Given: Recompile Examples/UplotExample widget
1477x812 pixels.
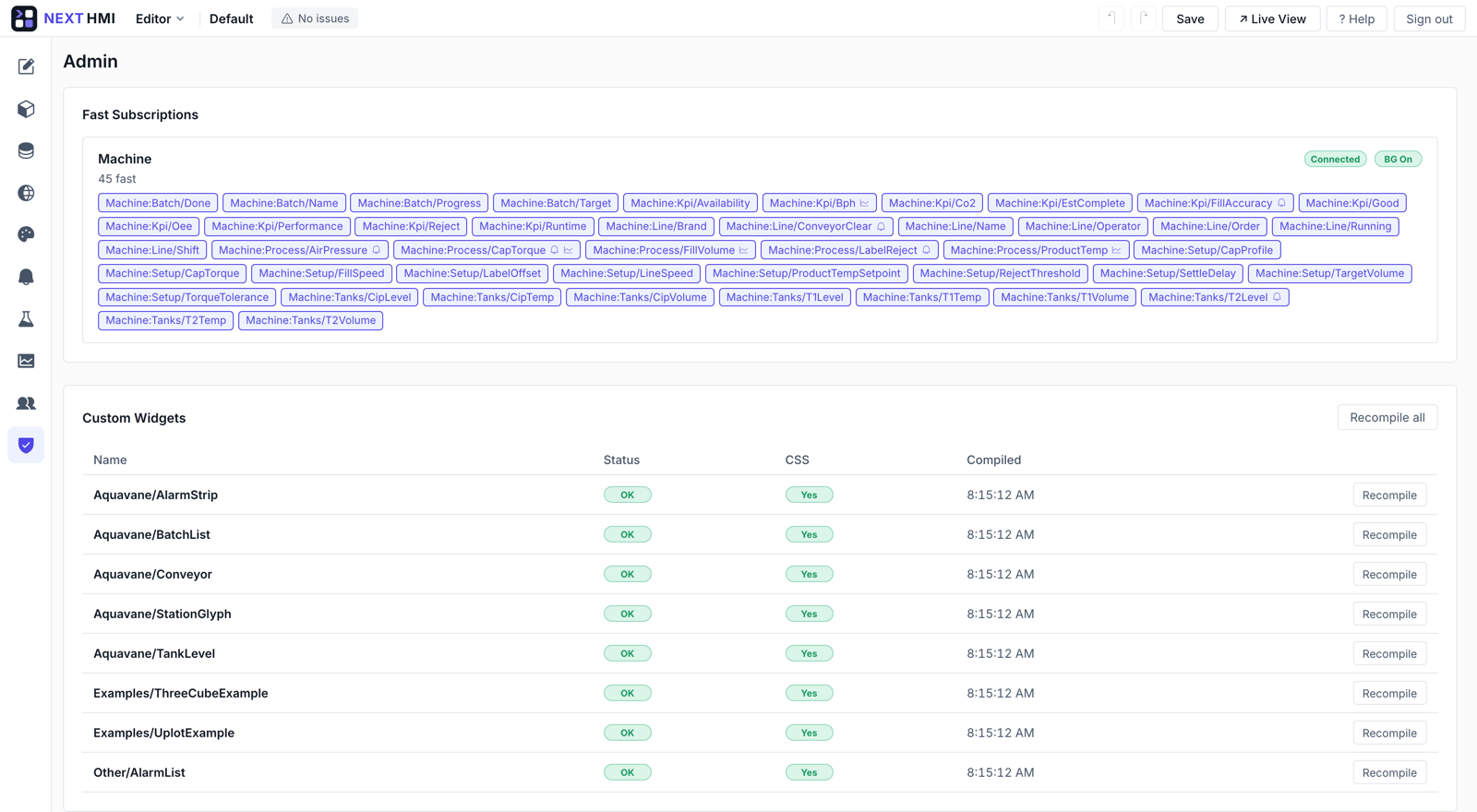Looking at the screenshot, I should tap(1389, 734).
